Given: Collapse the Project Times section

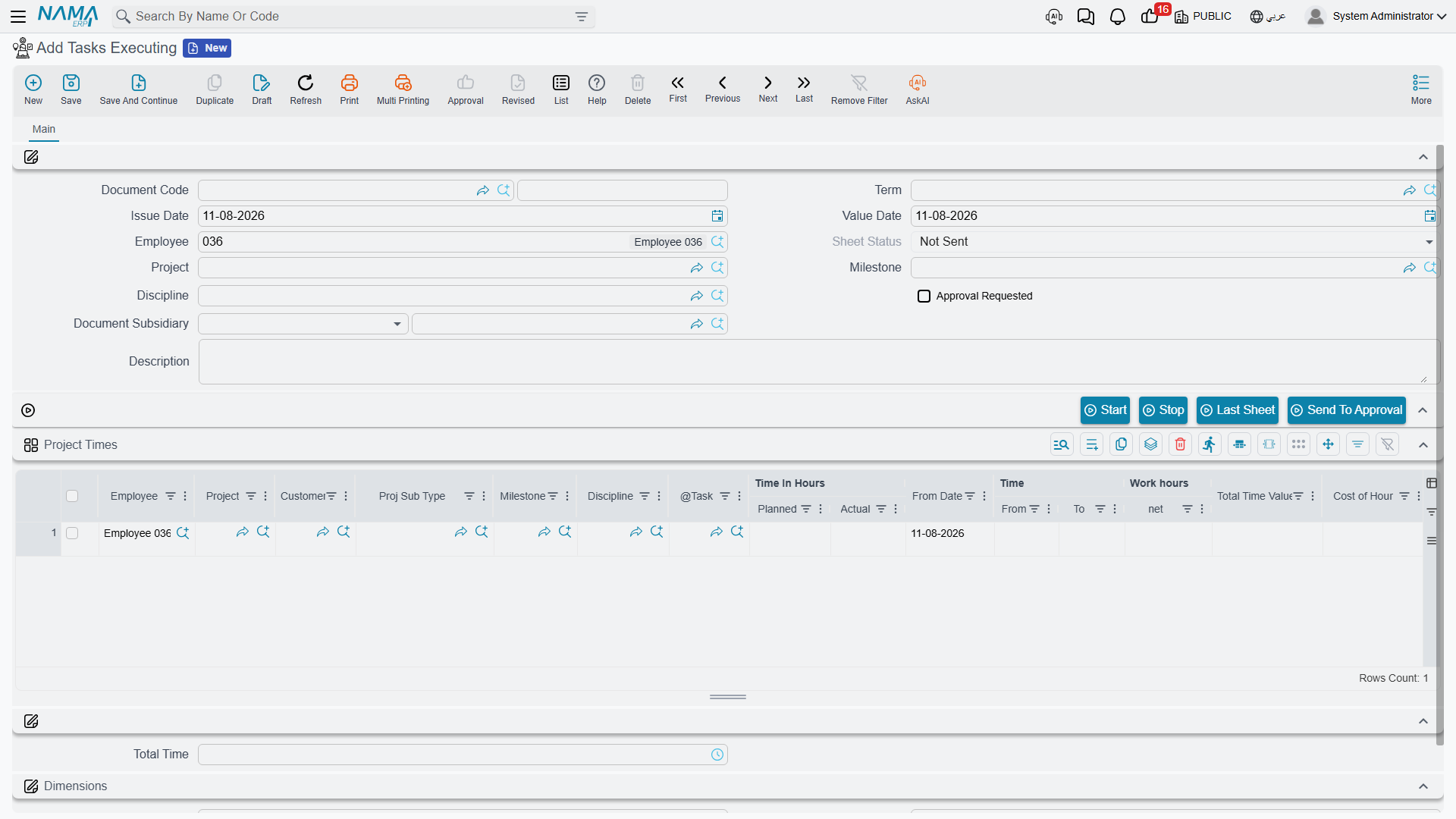Looking at the screenshot, I should [1423, 444].
